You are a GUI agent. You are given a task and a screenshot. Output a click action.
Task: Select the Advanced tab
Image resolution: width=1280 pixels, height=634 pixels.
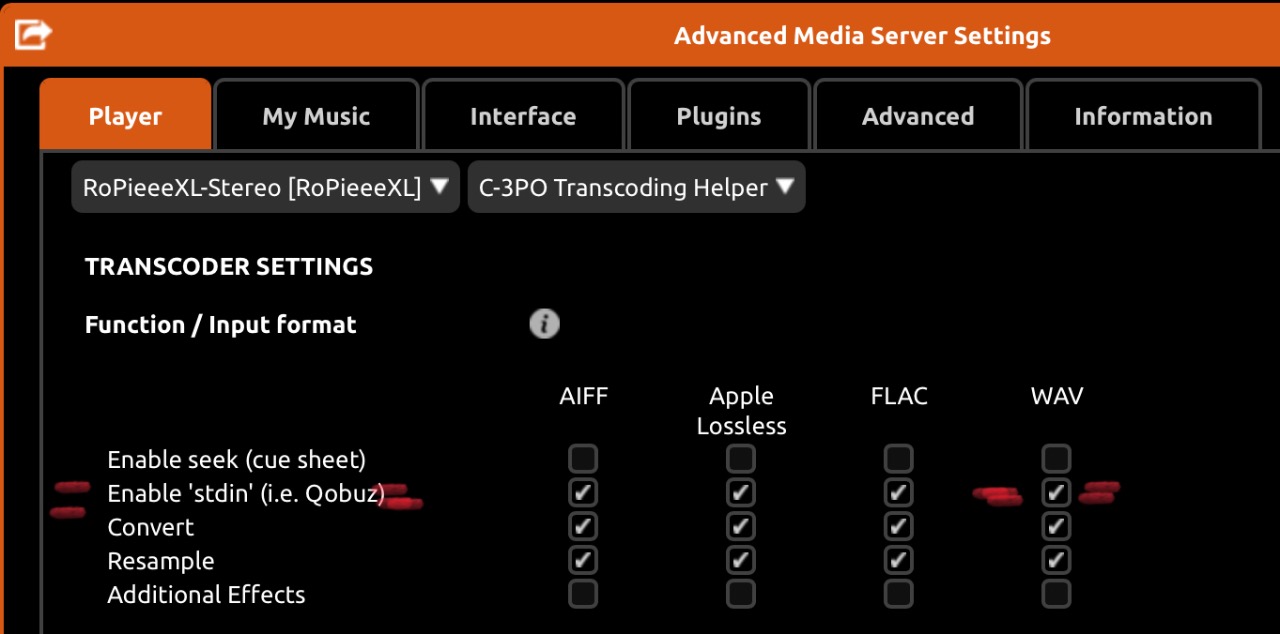coord(918,116)
